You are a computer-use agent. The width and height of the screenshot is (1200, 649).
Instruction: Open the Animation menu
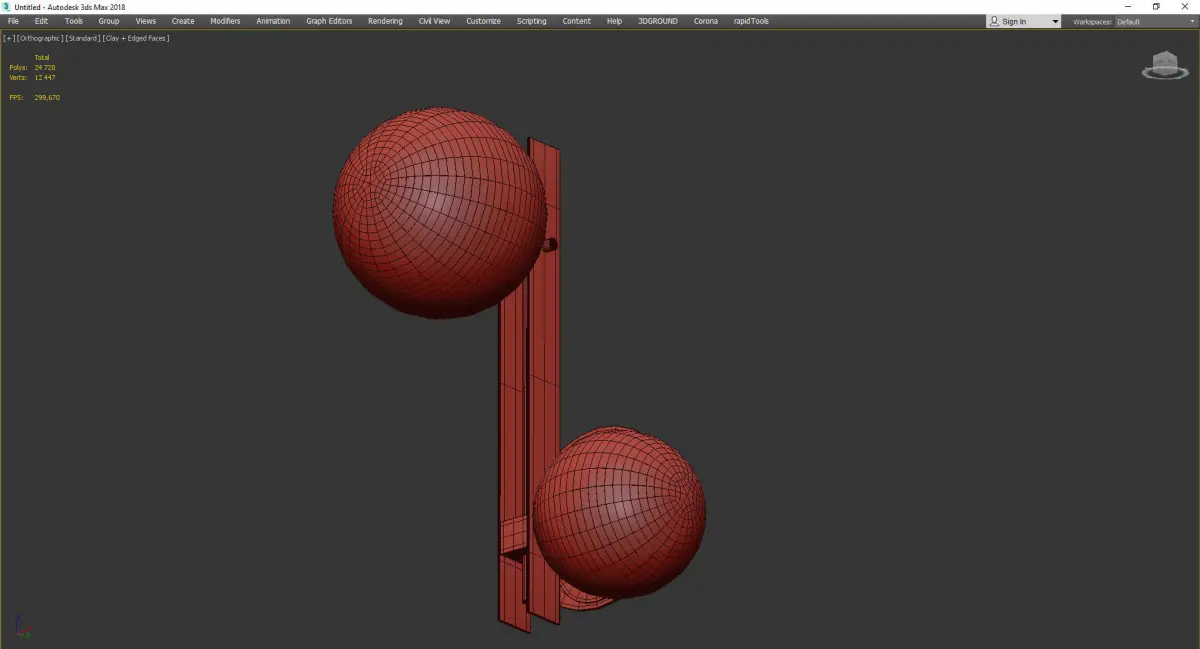pos(273,21)
